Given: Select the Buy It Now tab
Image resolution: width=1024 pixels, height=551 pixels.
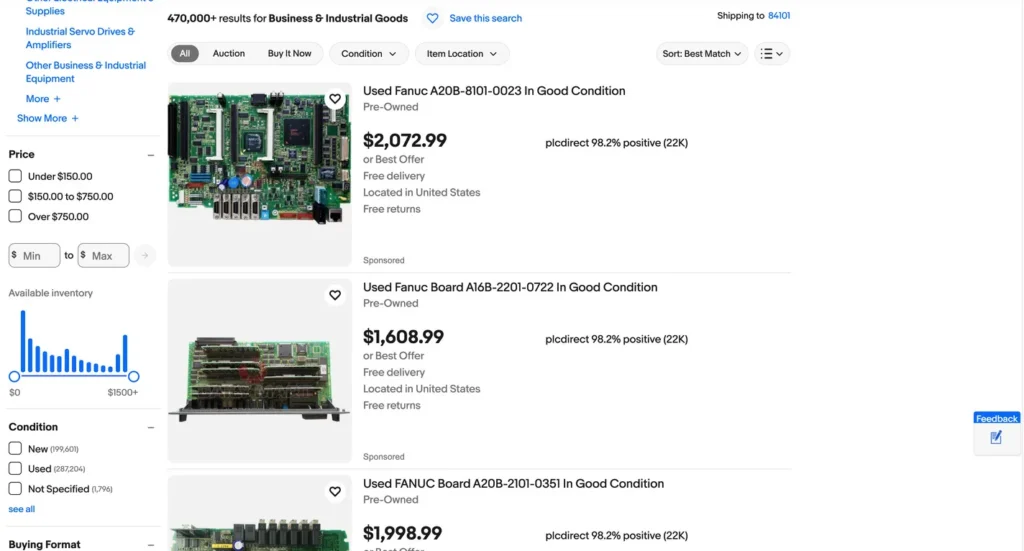Looking at the screenshot, I should [x=289, y=54].
